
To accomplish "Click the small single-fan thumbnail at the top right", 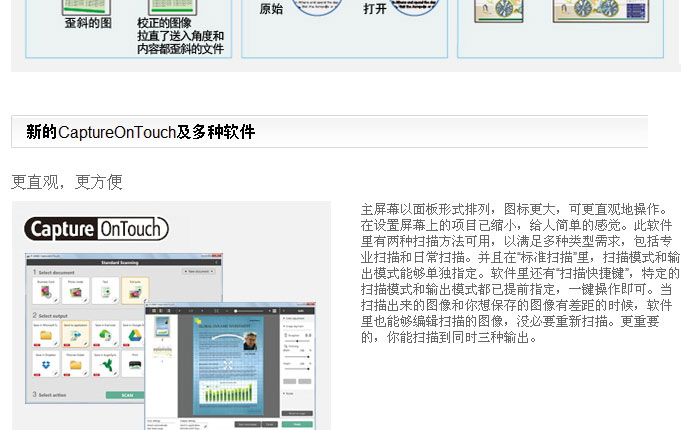I will (x=499, y=10).
